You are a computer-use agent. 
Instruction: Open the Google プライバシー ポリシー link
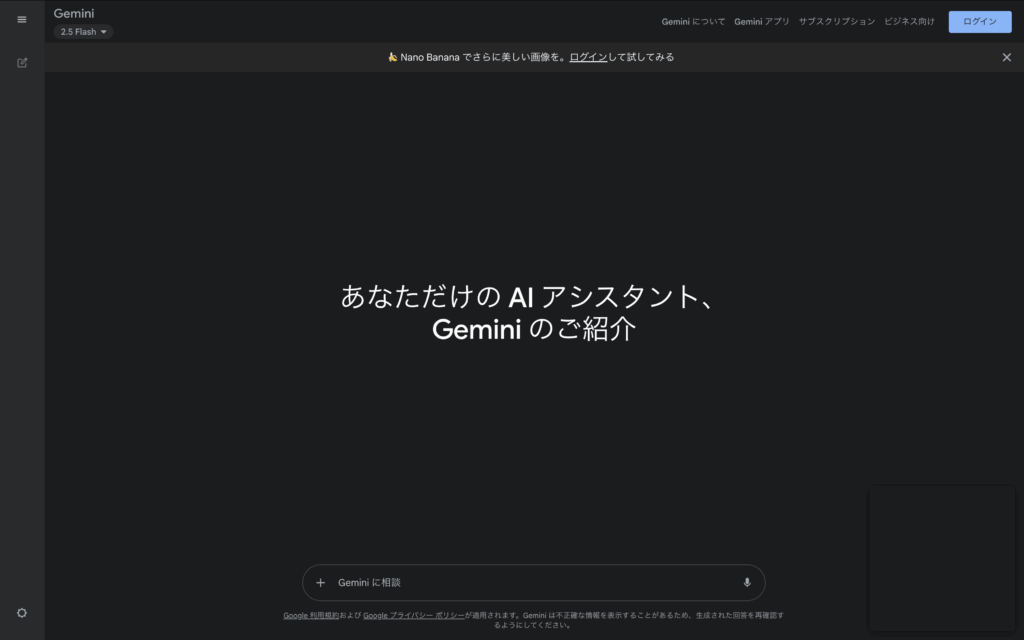(x=412, y=615)
